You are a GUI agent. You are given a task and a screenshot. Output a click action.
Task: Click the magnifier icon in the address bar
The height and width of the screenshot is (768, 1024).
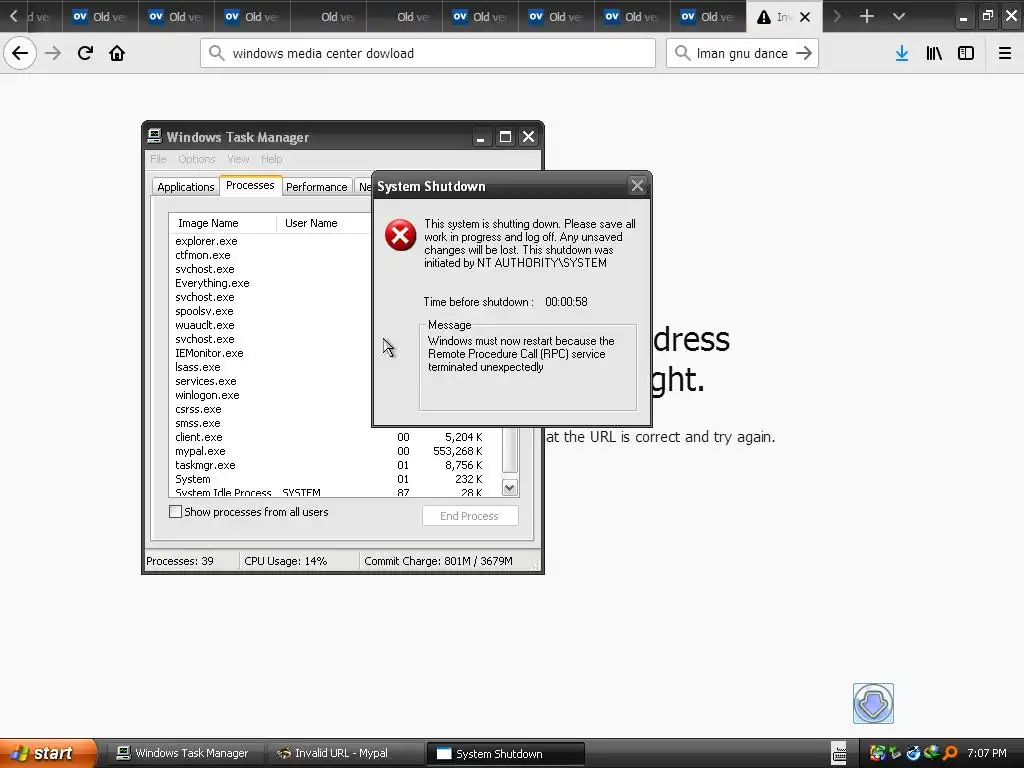coord(216,53)
